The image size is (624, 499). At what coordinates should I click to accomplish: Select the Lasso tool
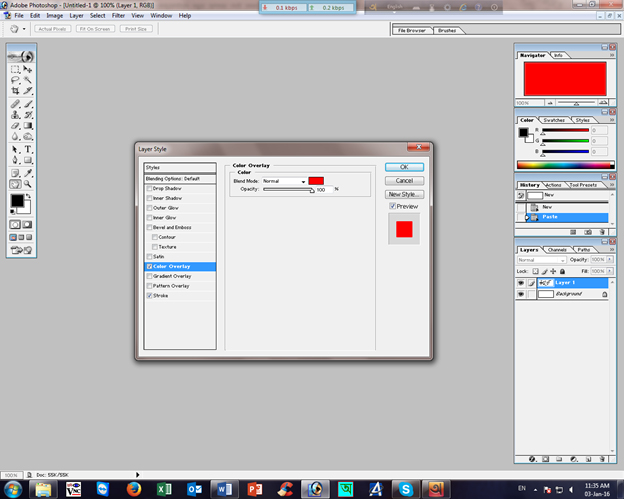[x=15, y=80]
